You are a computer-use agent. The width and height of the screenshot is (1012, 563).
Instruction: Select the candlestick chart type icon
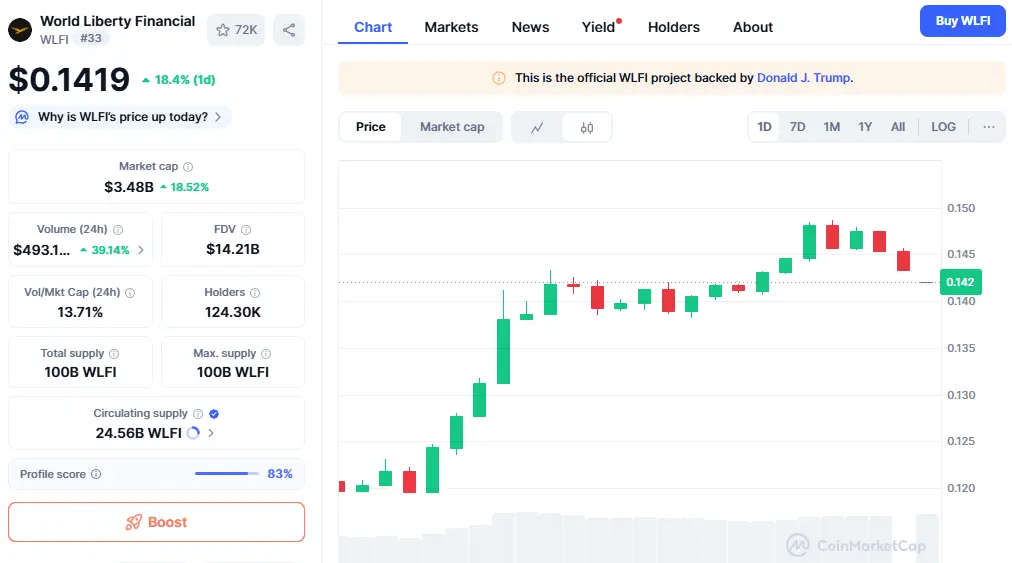(587, 127)
